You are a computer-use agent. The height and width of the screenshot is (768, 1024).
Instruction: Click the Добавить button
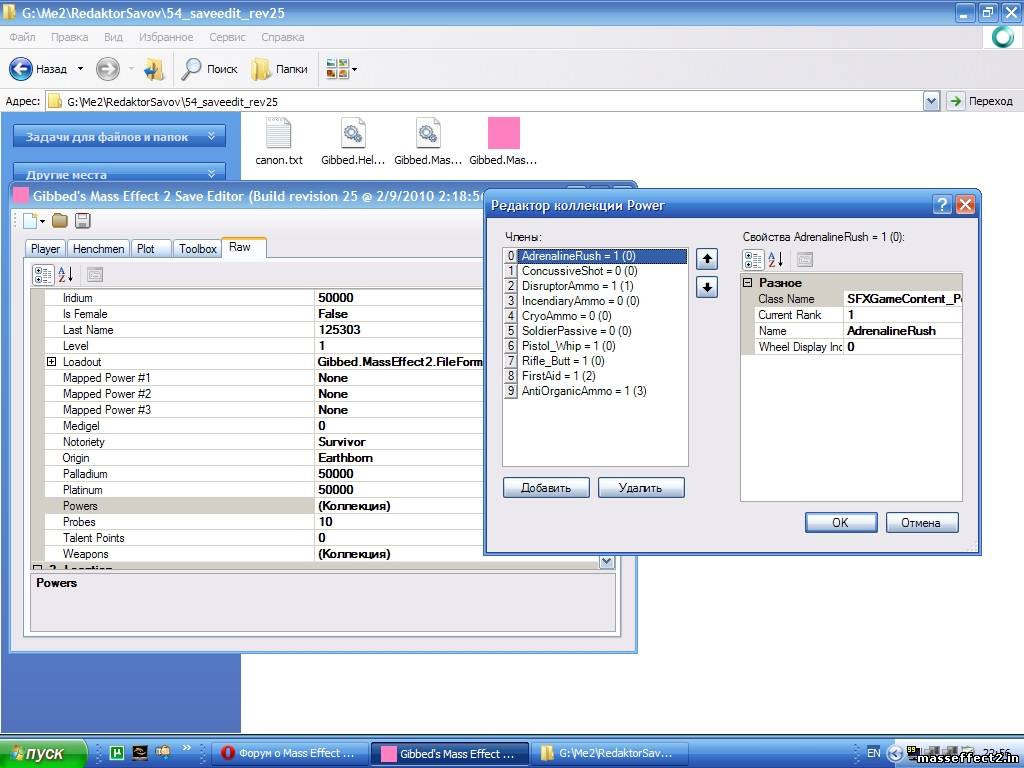(x=546, y=488)
